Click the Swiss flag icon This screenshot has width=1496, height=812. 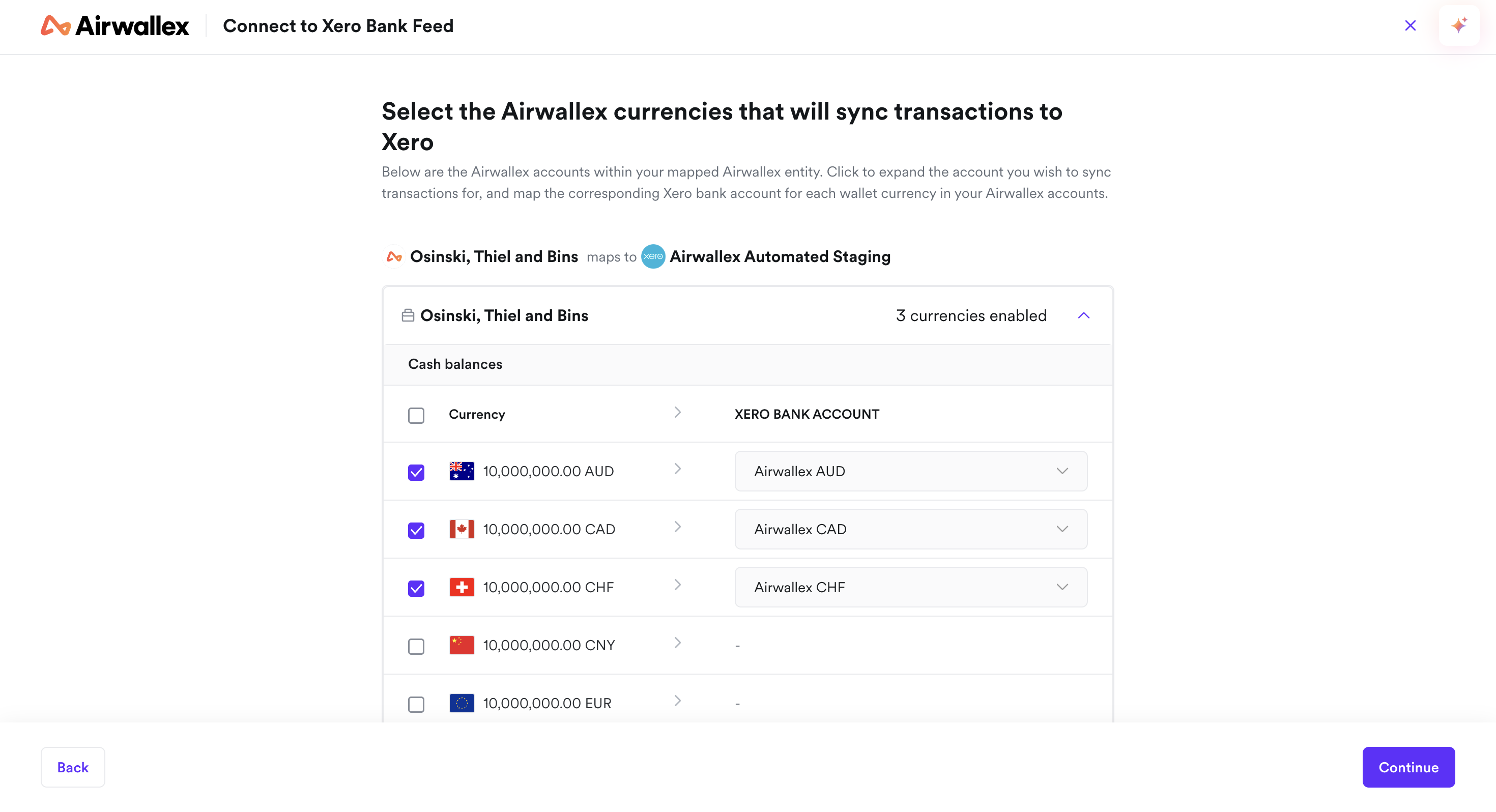coord(462,587)
